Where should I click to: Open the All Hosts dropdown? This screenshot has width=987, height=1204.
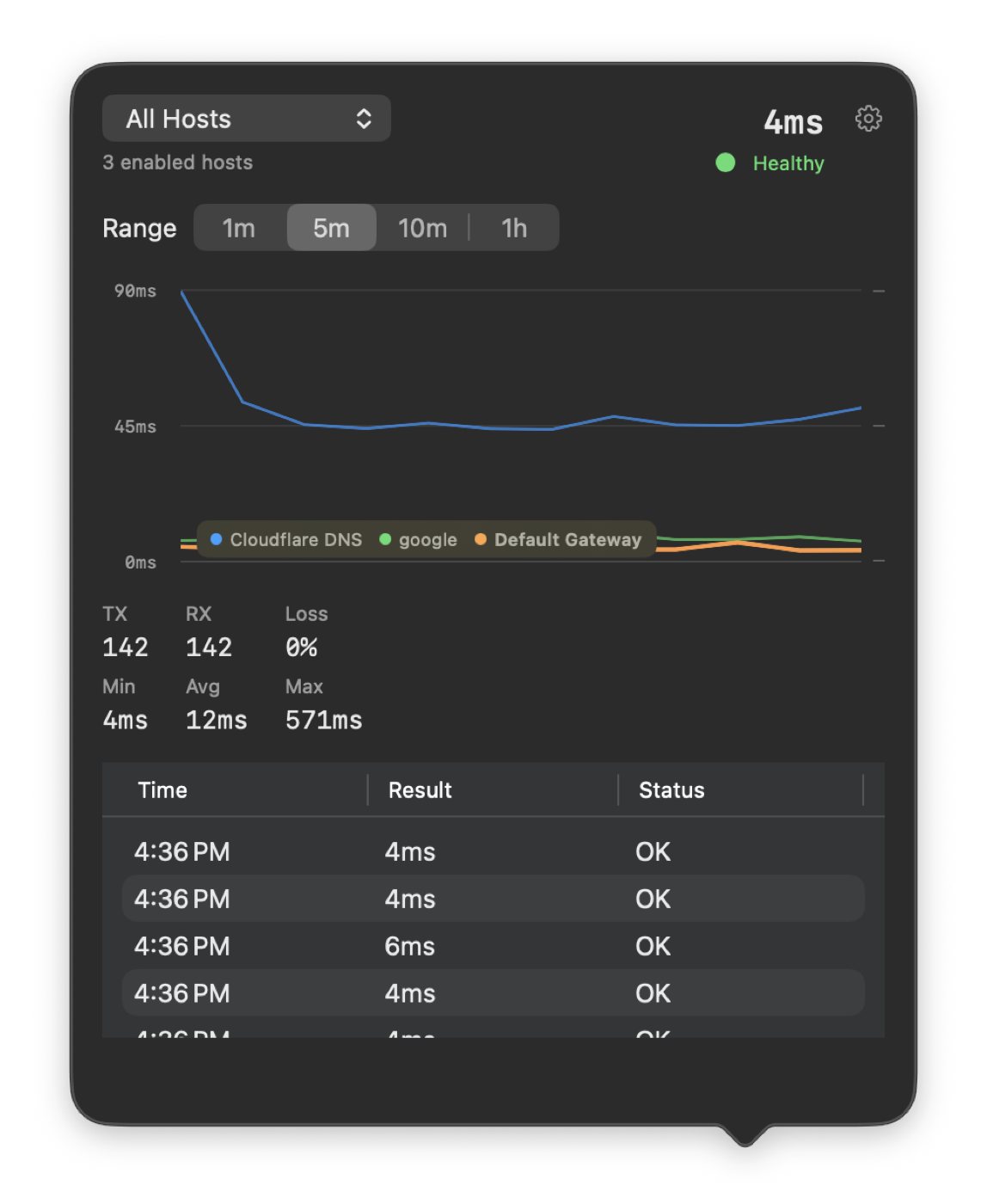[x=247, y=119]
